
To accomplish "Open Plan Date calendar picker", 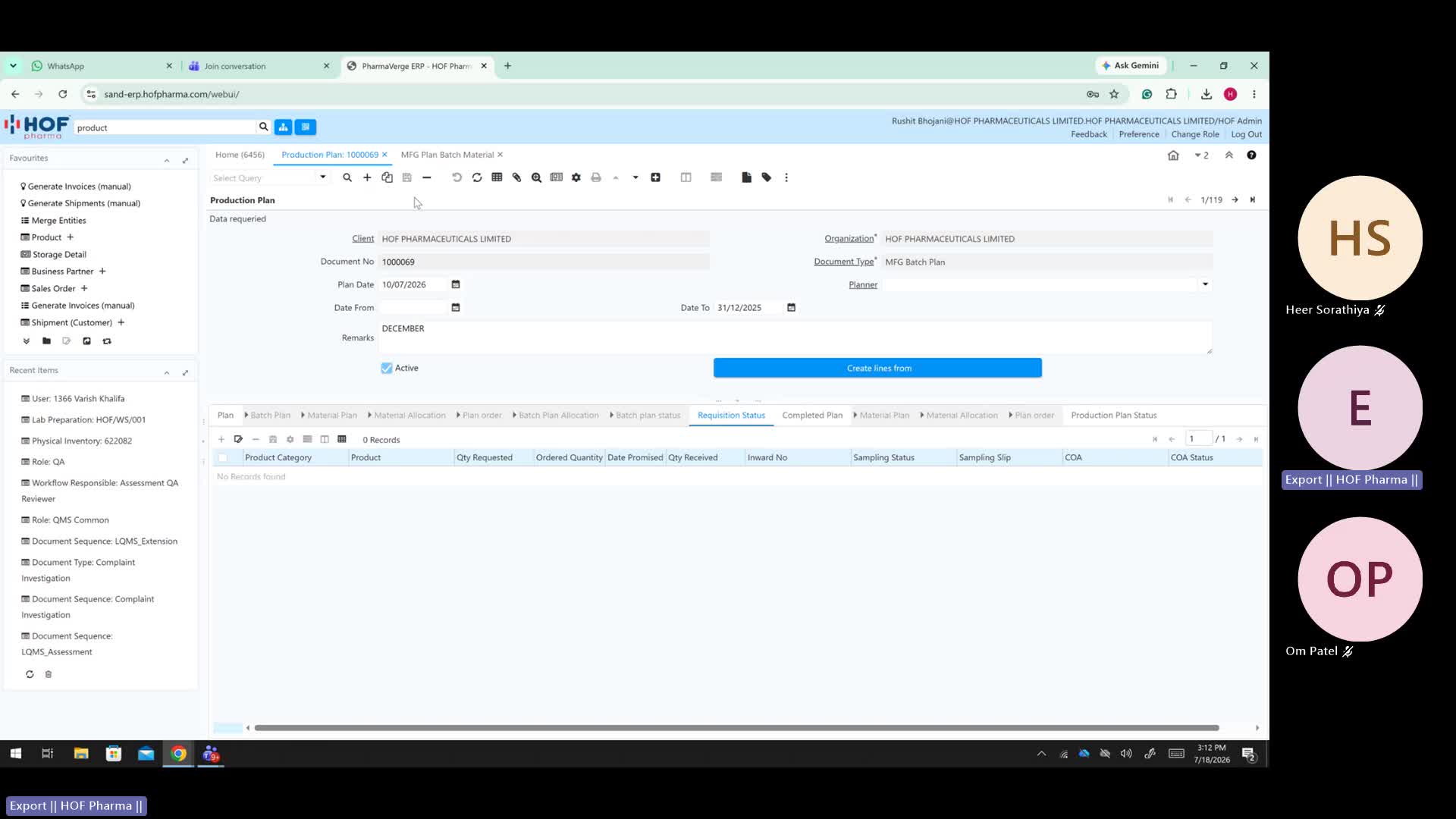I will click(x=456, y=285).
